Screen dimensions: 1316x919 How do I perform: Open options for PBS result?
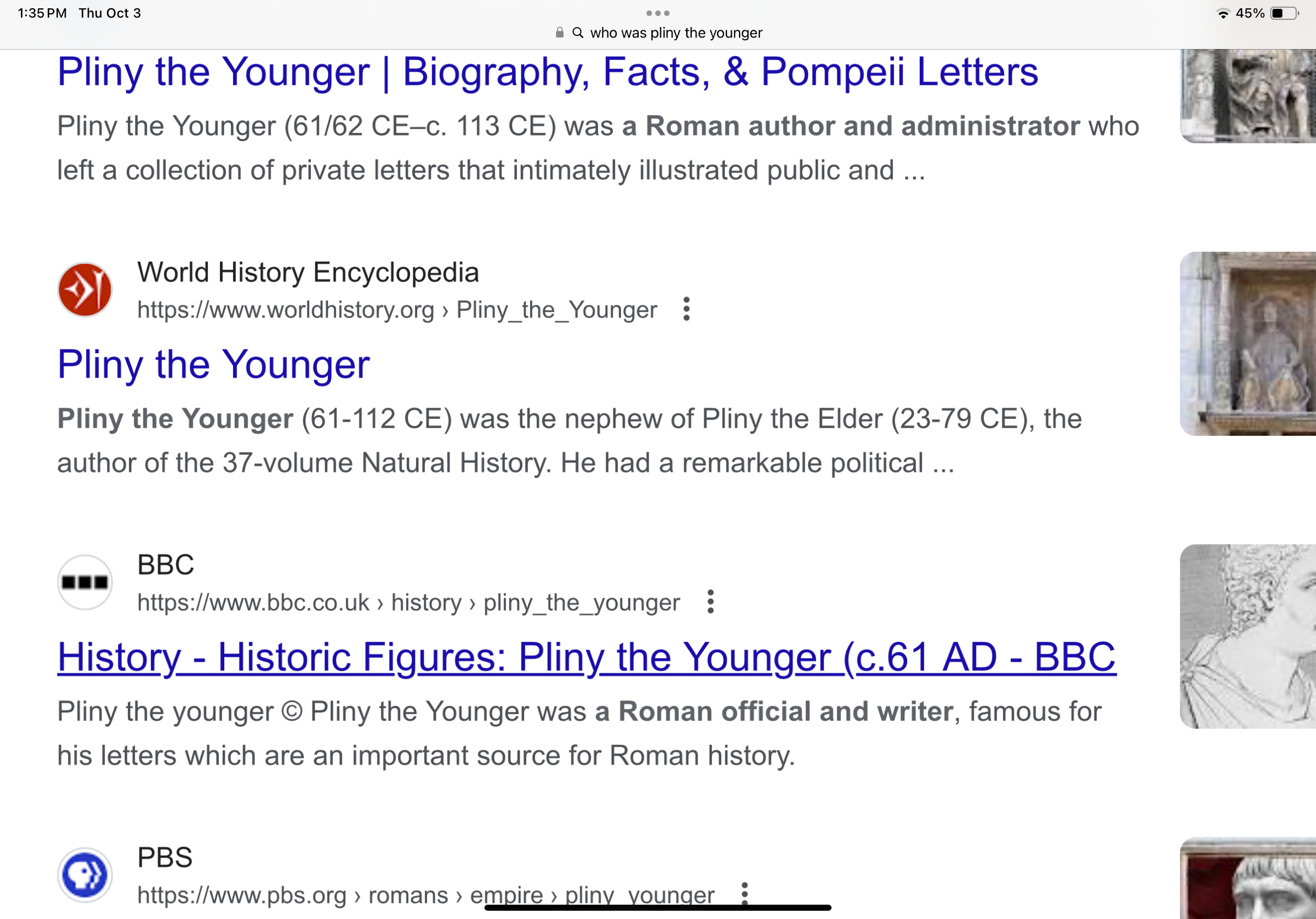(x=745, y=894)
